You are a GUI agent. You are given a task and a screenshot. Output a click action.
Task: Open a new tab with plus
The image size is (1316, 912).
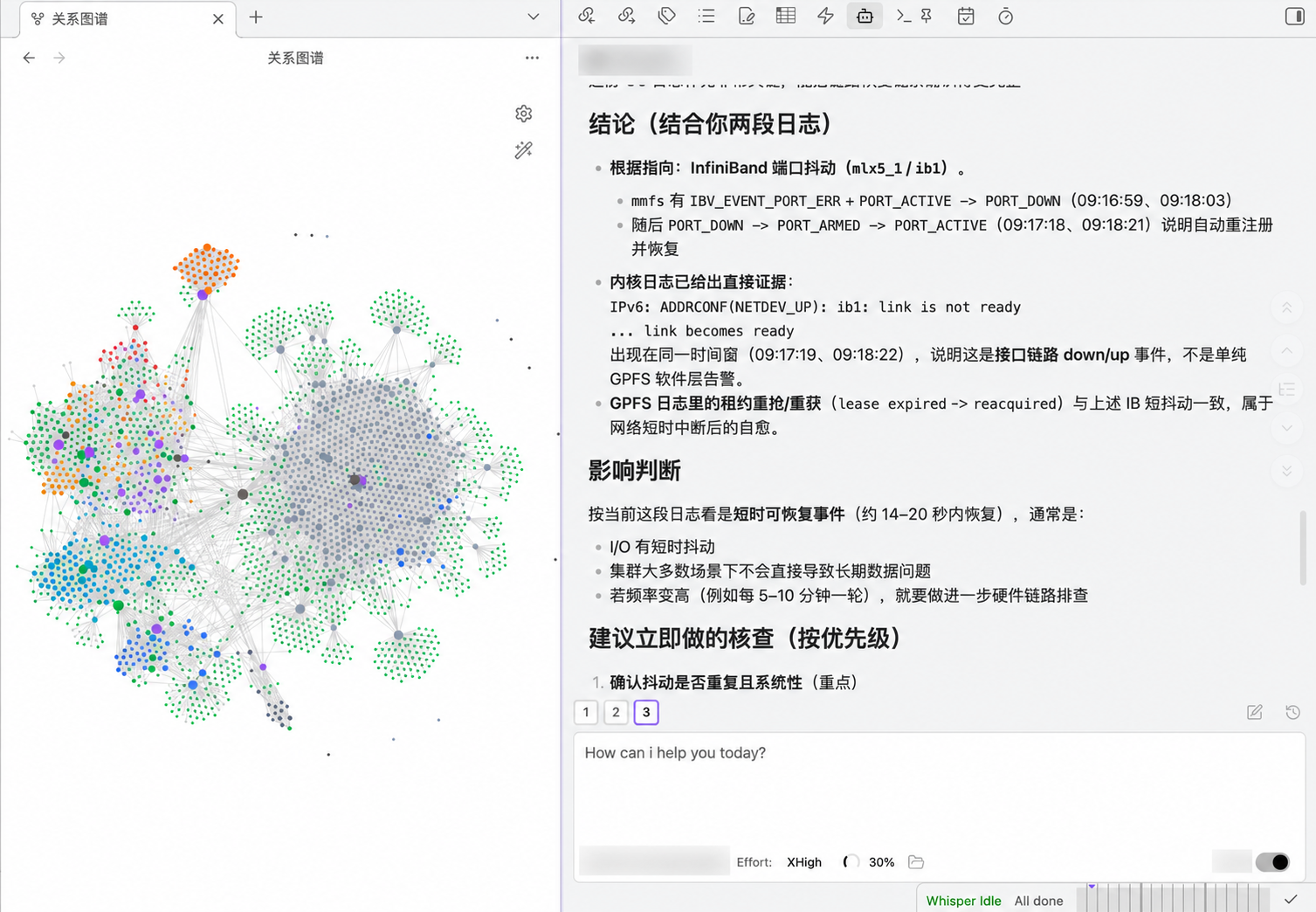[x=256, y=17]
